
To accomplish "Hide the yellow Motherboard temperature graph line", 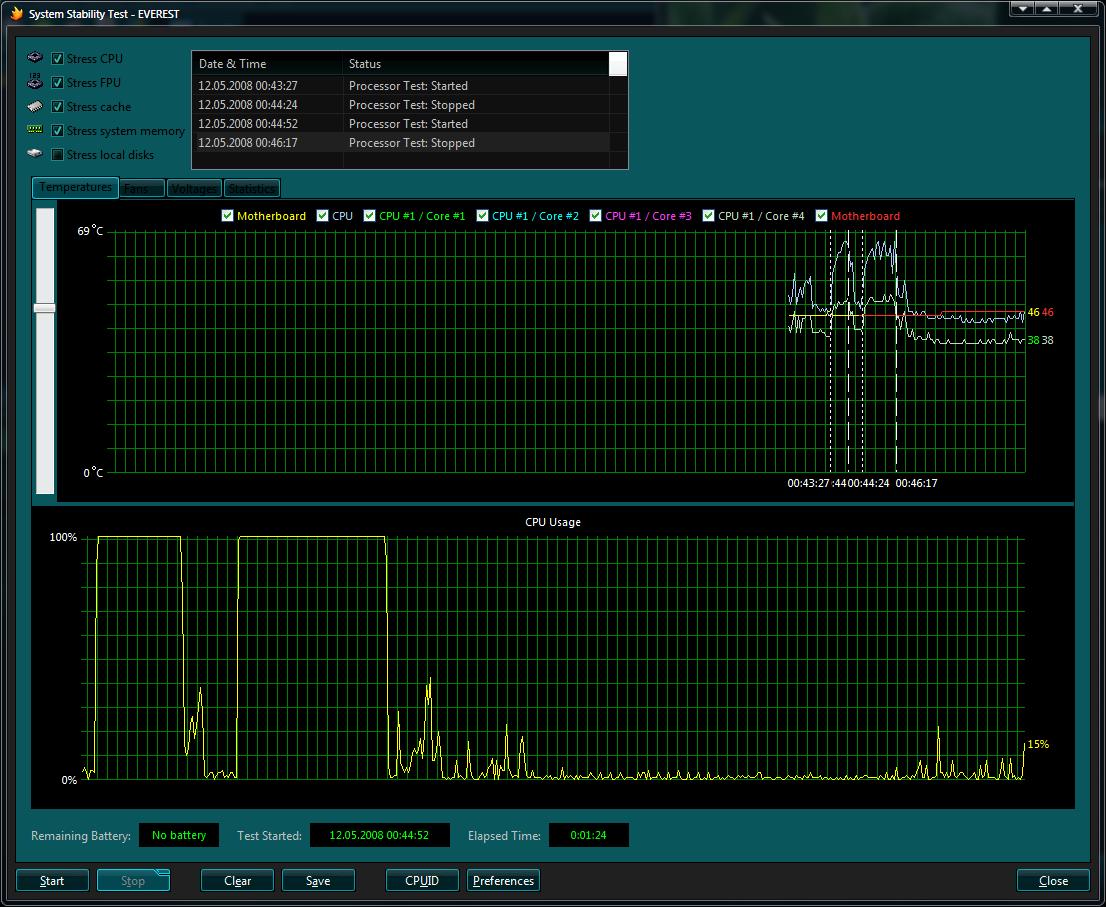I will (x=227, y=215).
